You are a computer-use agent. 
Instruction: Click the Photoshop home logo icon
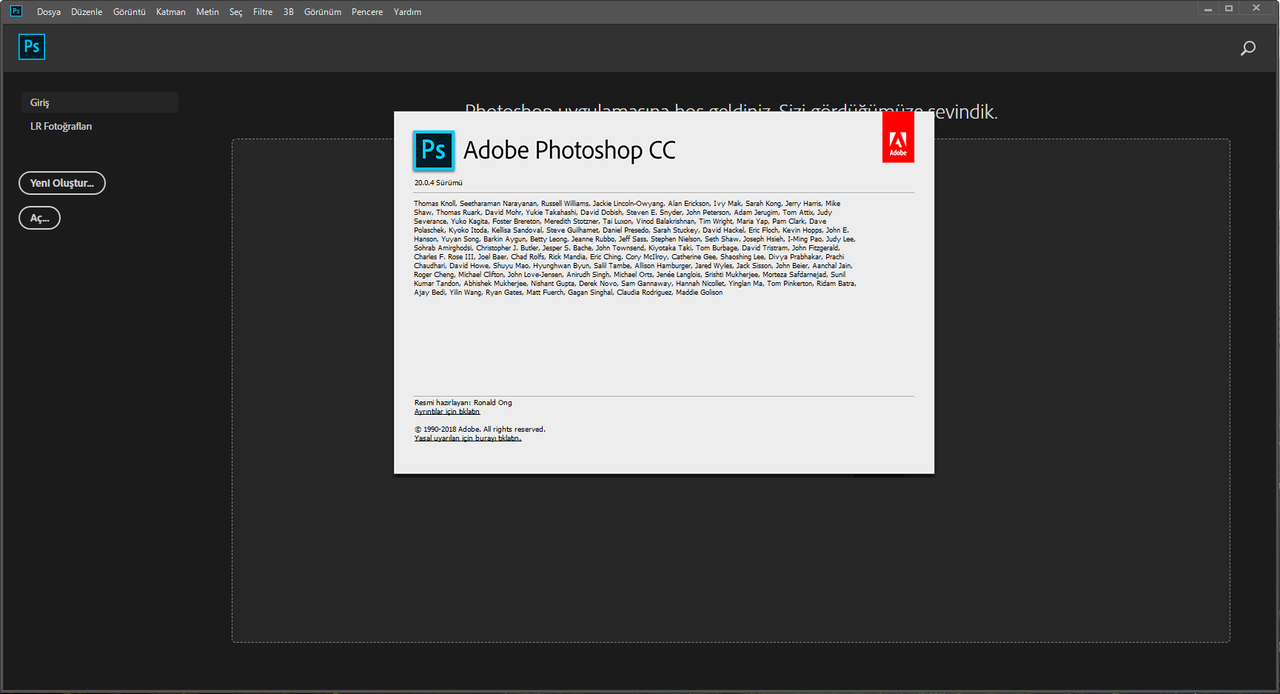[x=32, y=47]
